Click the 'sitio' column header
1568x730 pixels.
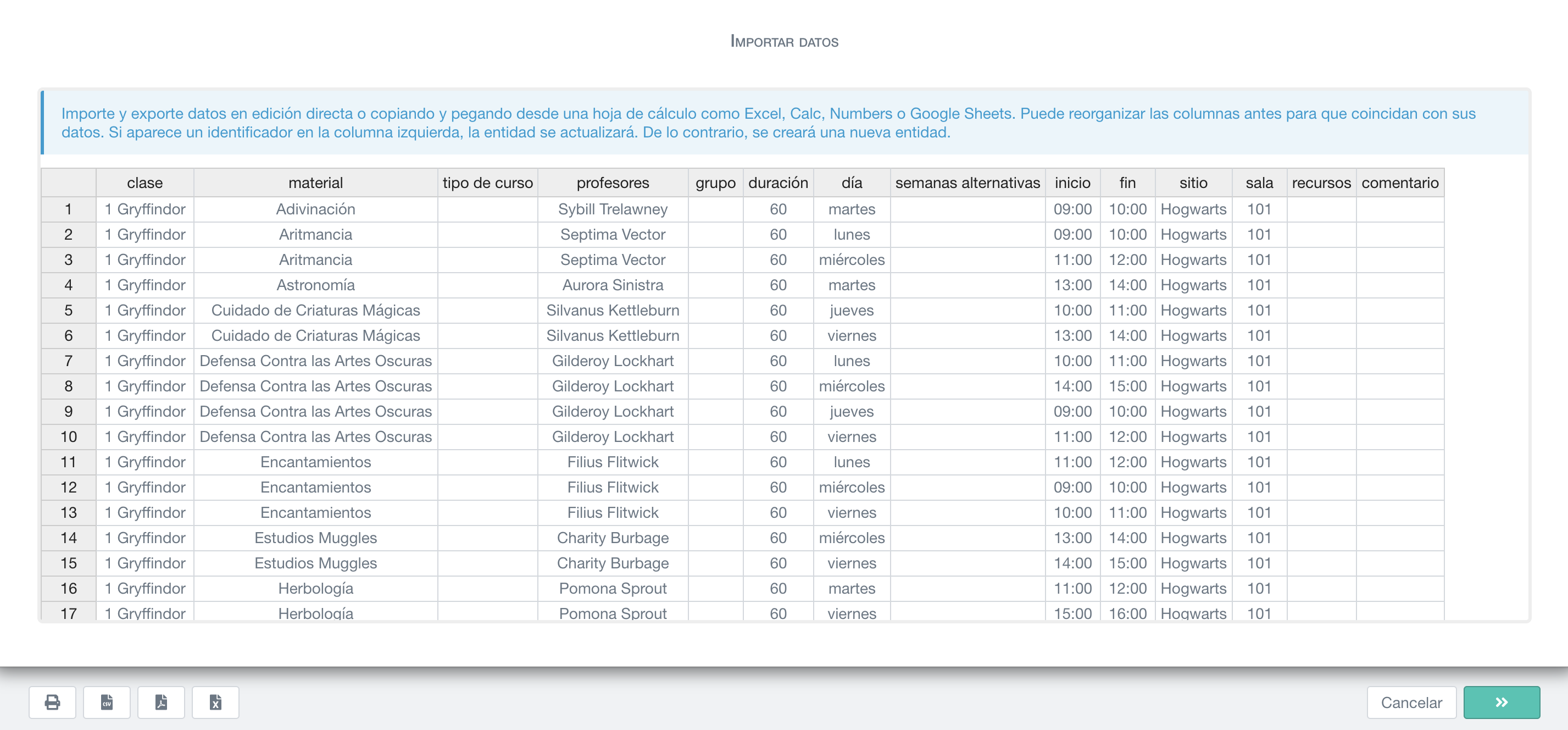pyautogui.click(x=1193, y=182)
